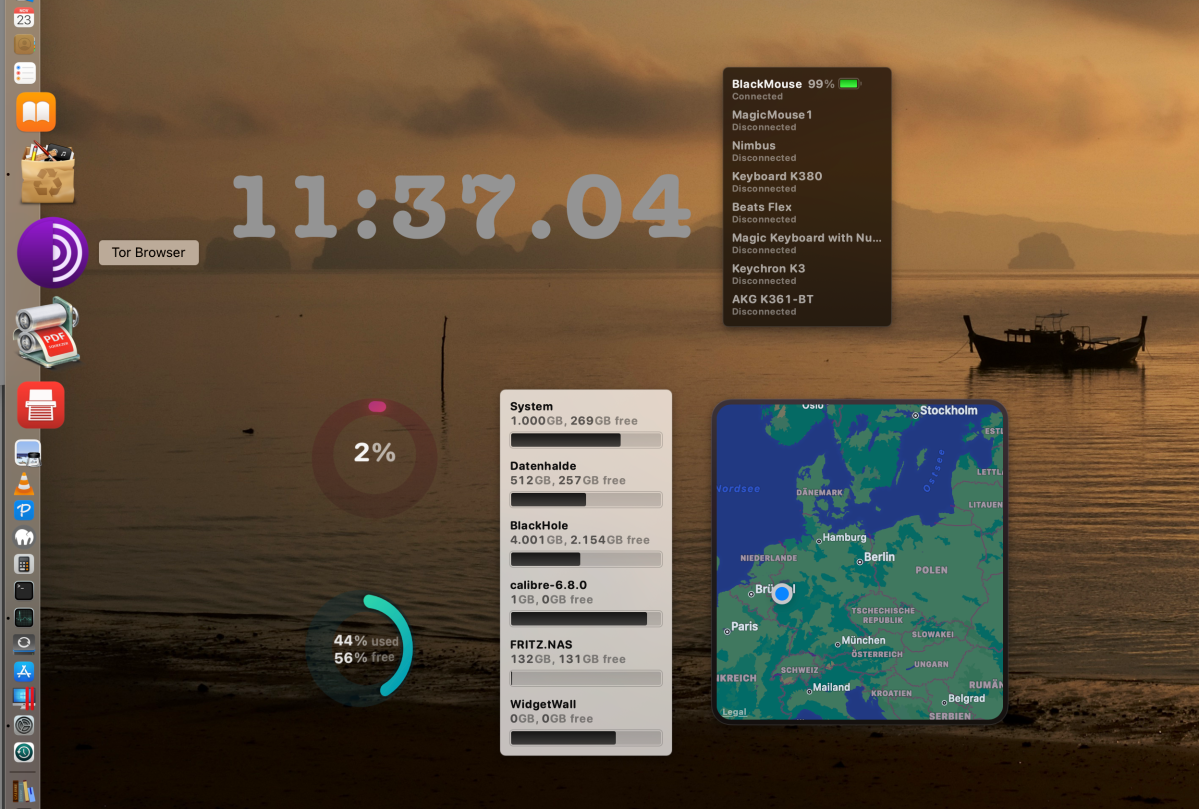Click the Tor Browser tooltip label

click(148, 252)
